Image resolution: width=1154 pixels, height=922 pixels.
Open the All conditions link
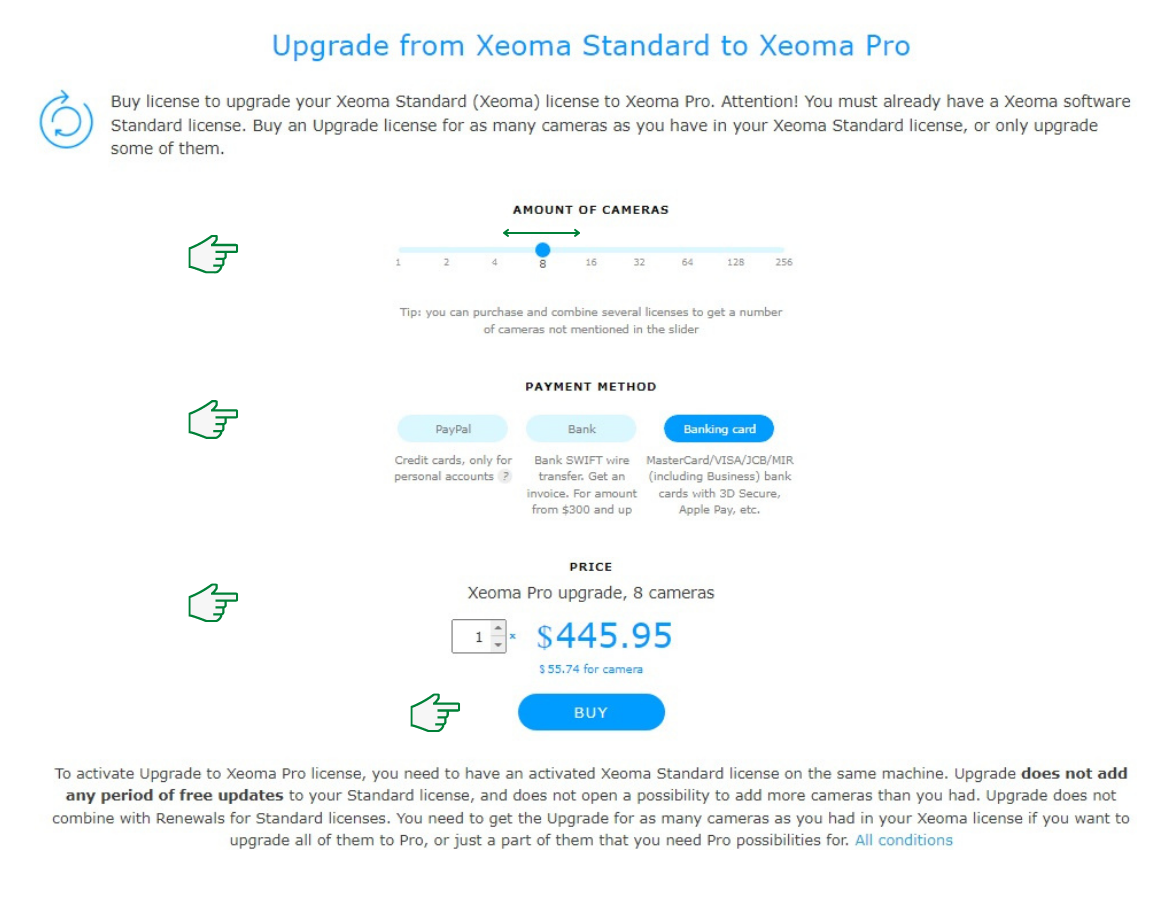(x=903, y=839)
